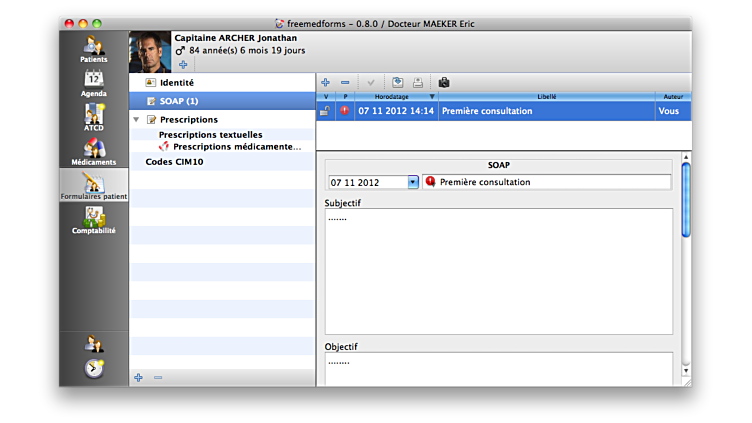Open the SOAP date dropdown
Viewport: 752px width, 423px height.
point(413,182)
